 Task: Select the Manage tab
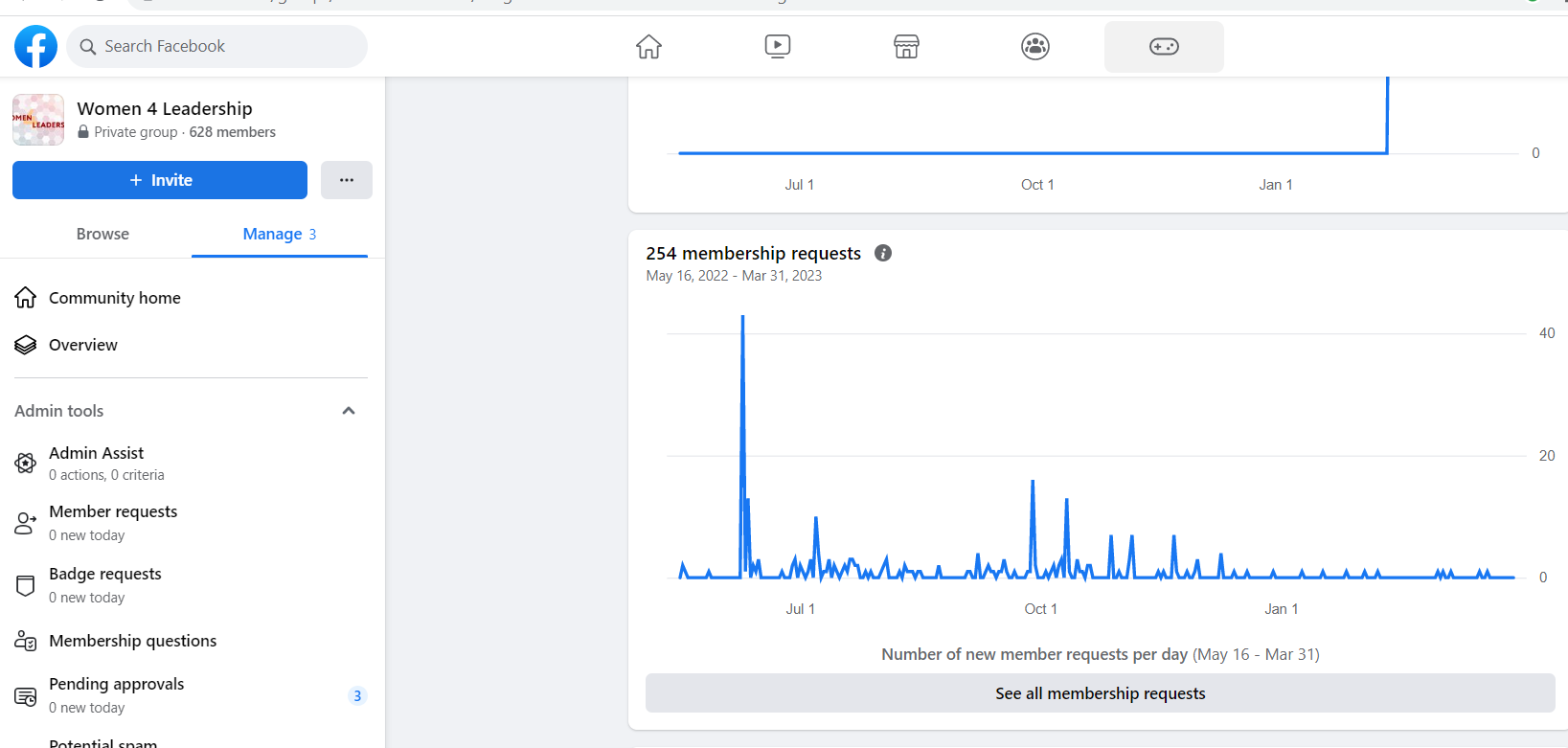point(279,234)
